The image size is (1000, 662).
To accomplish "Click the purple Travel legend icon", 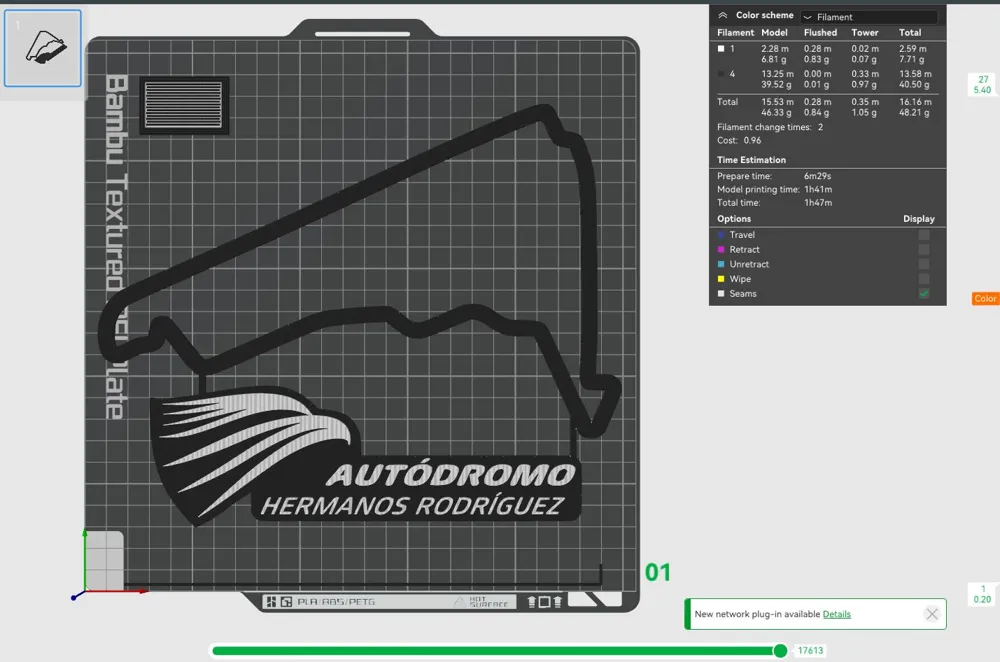I will [x=721, y=234].
